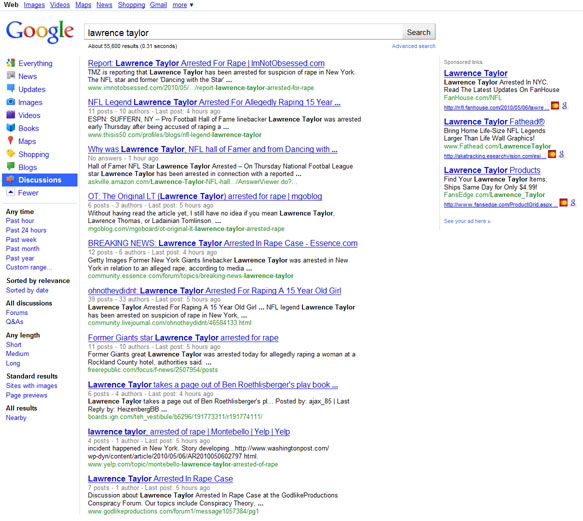Click into the search query field
583x521 pixels.
(x=244, y=32)
